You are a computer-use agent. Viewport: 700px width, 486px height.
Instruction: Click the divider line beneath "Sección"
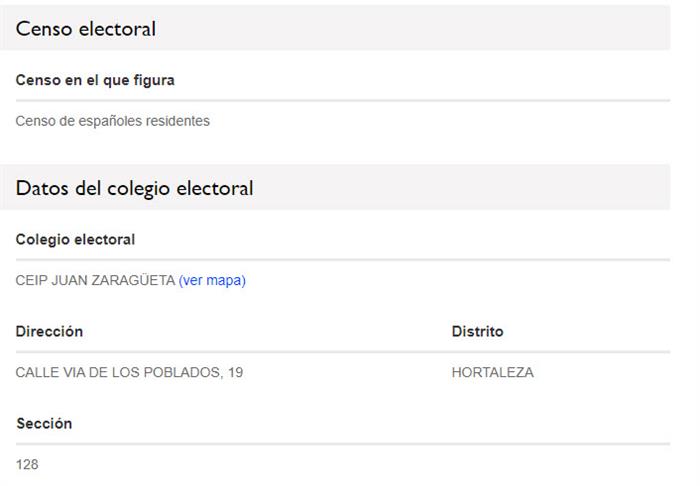click(342, 444)
